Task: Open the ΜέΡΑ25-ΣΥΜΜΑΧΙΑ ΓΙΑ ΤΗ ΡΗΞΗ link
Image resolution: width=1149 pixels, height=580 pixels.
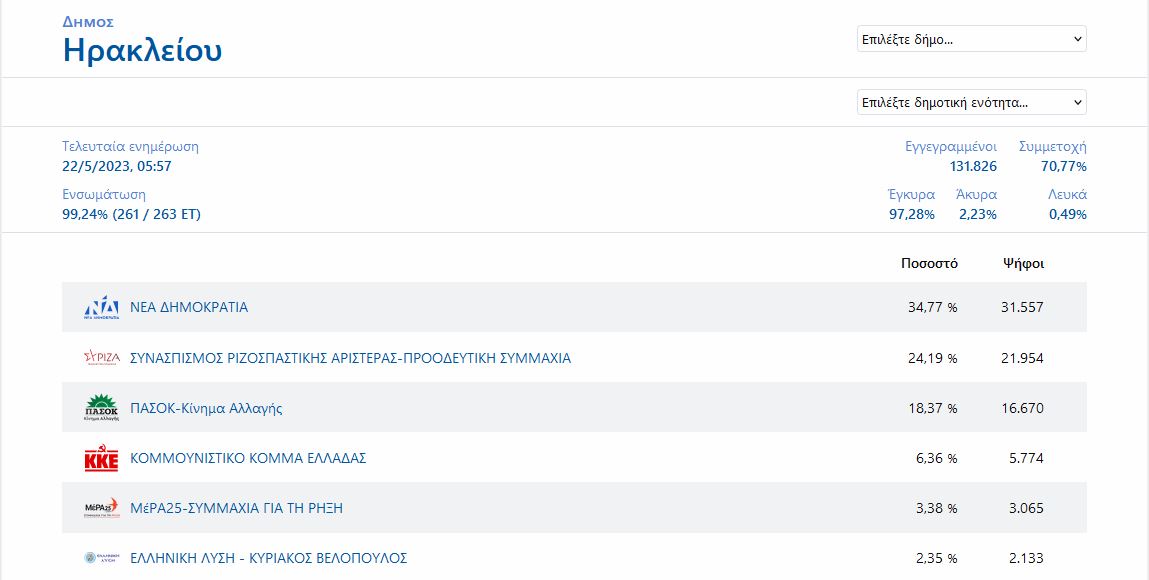Action: pos(236,508)
